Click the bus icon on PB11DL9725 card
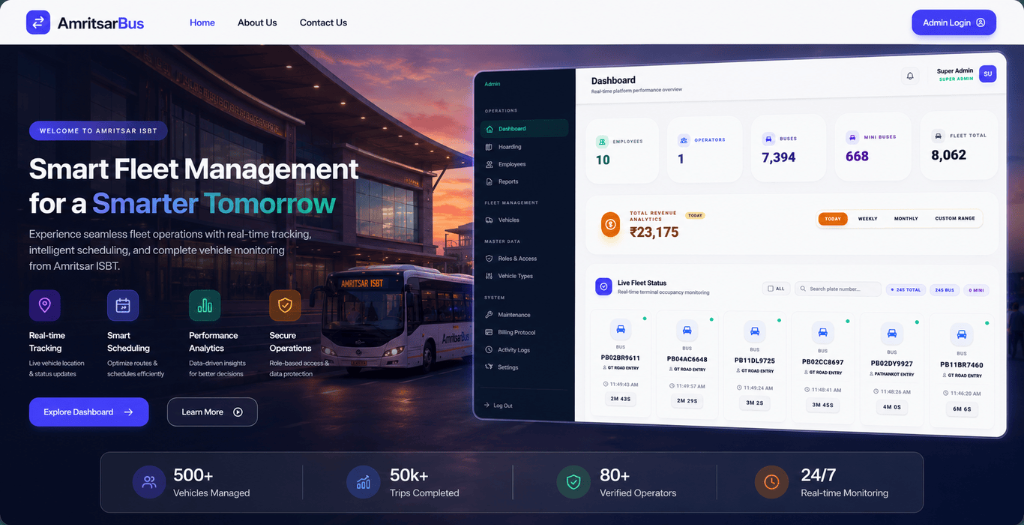 [754, 331]
